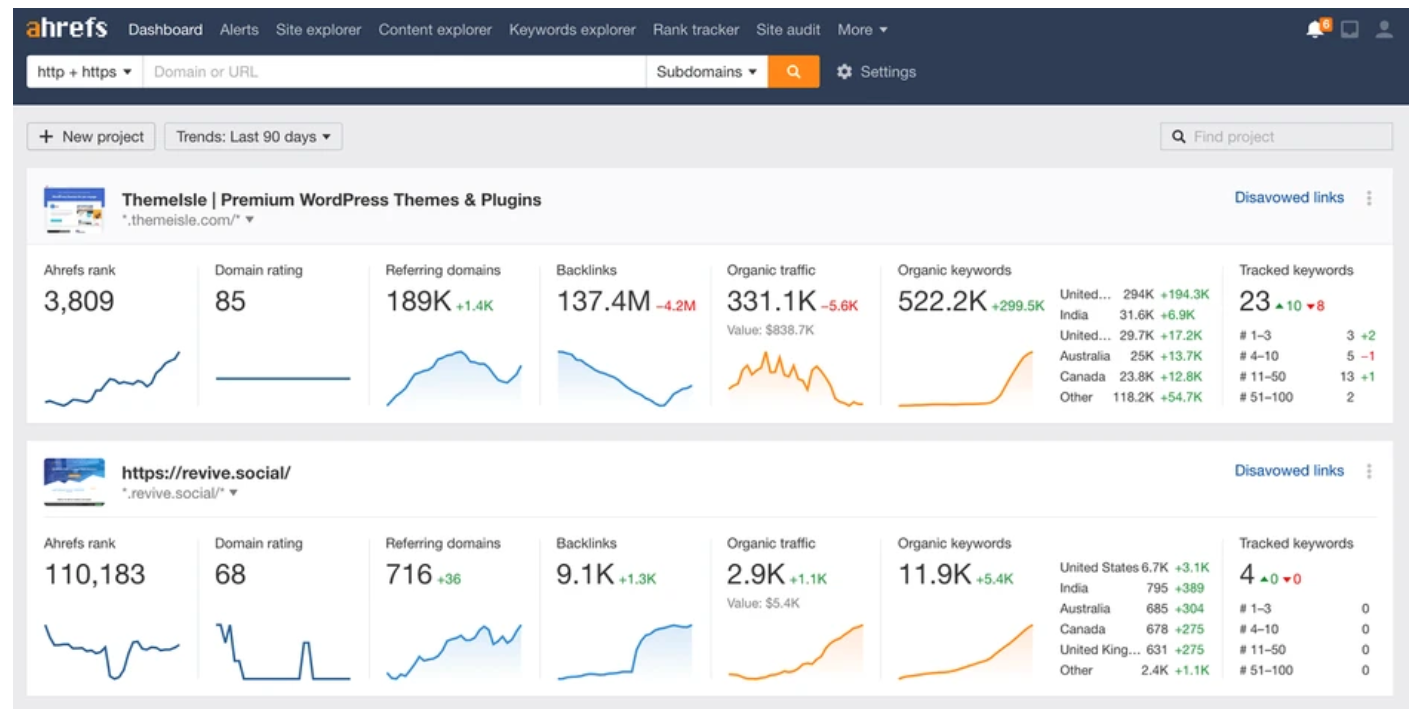Select Rank tracker in the navigation
Screen dimensions: 1422x716
[x=695, y=29]
